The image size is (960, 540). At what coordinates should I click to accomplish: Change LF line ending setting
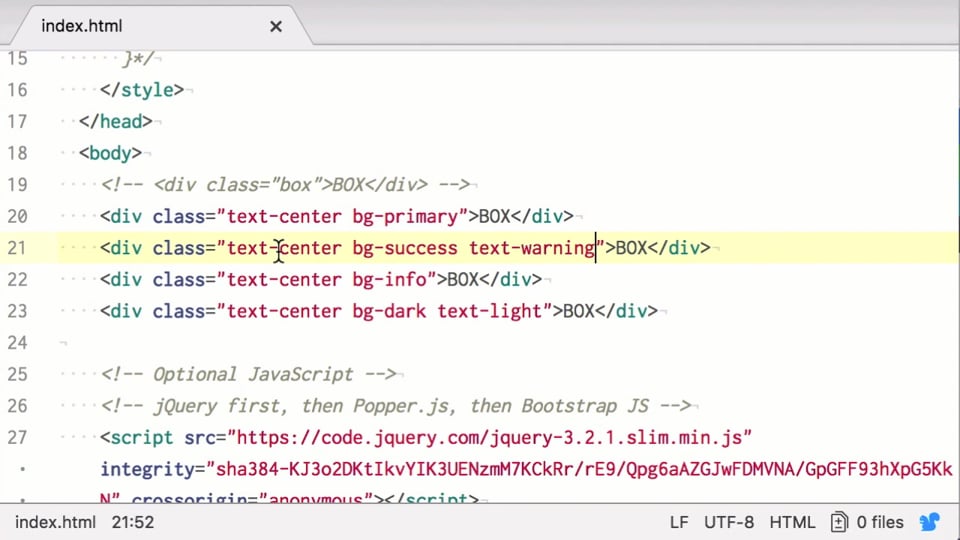click(679, 522)
